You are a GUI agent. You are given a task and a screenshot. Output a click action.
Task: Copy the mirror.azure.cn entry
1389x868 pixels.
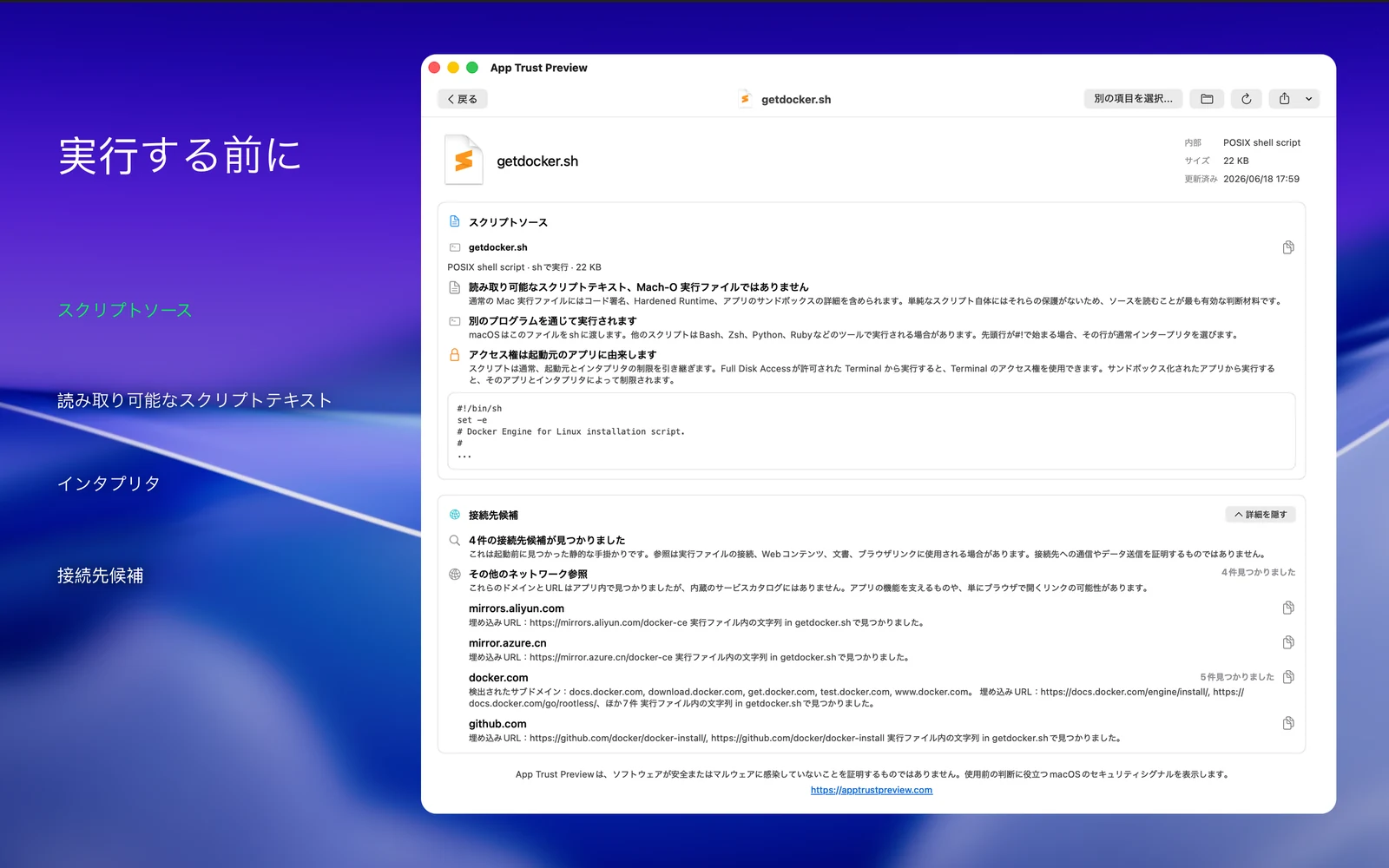[1288, 642]
